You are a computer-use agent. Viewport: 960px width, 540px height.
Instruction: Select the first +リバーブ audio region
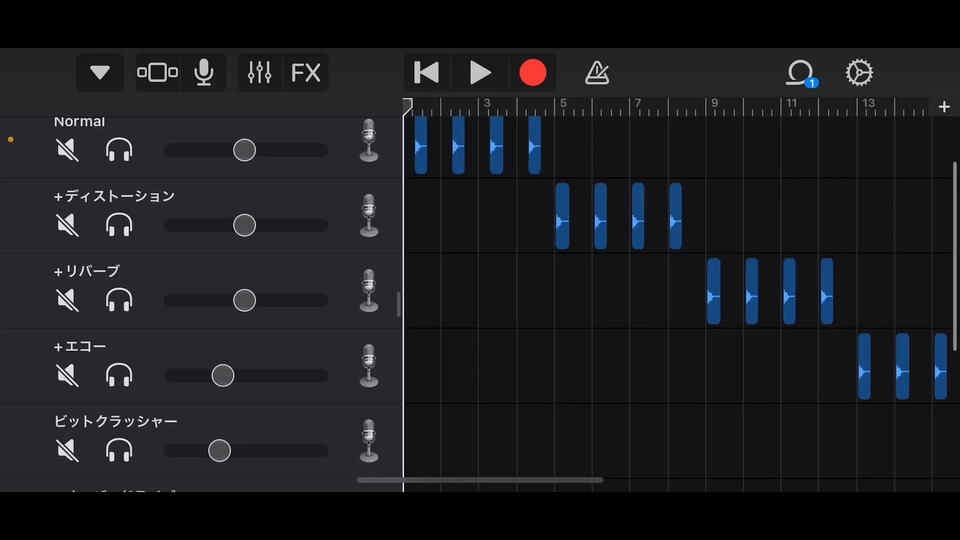coord(713,291)
